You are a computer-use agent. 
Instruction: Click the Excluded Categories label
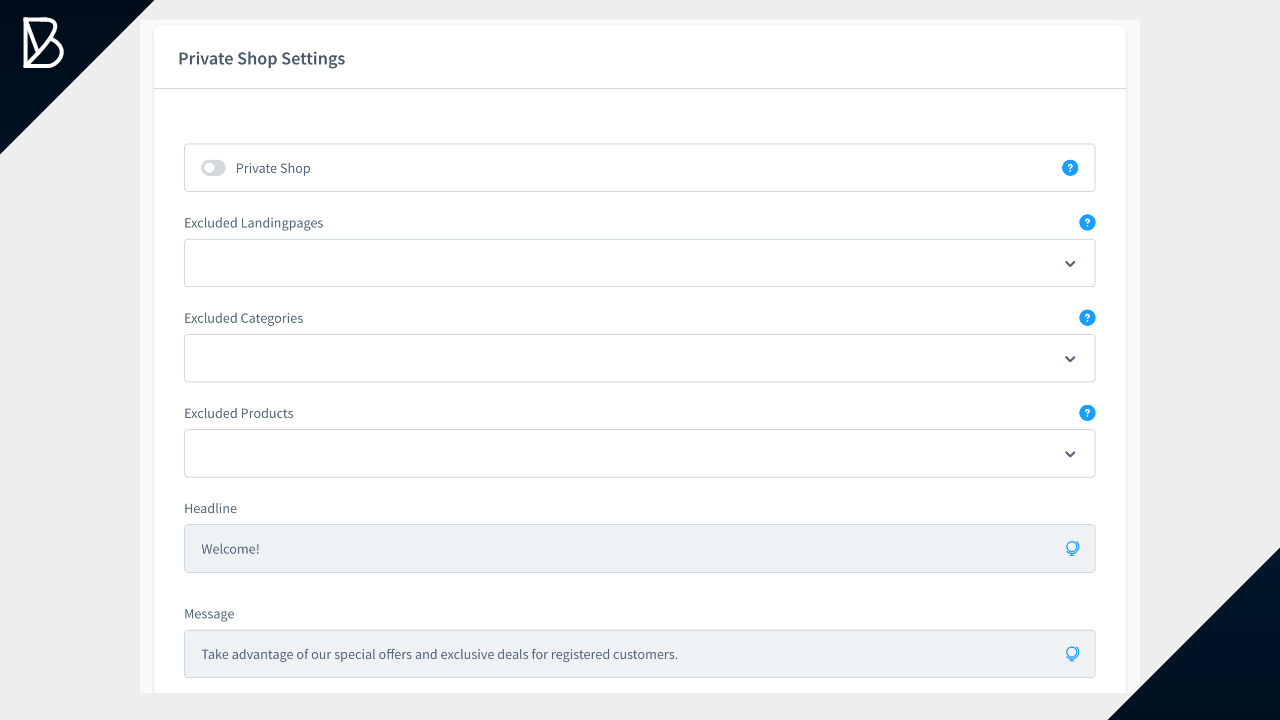click(243, 318)
